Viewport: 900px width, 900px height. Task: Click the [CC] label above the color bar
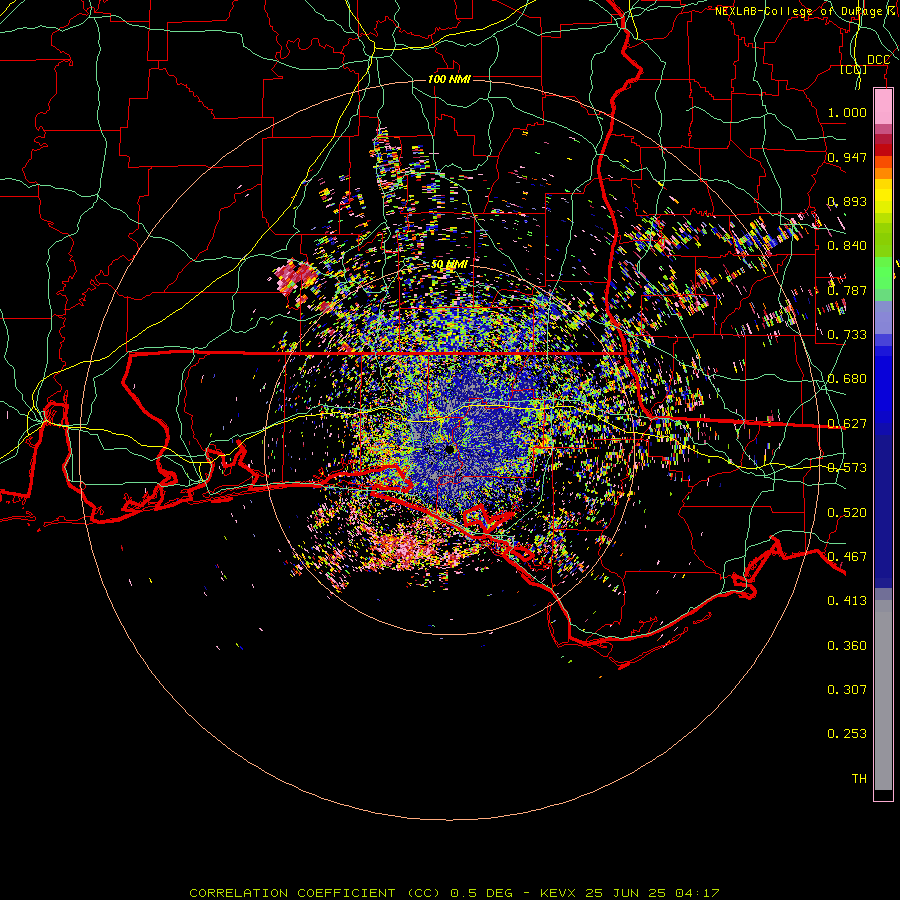coord(854,69)
